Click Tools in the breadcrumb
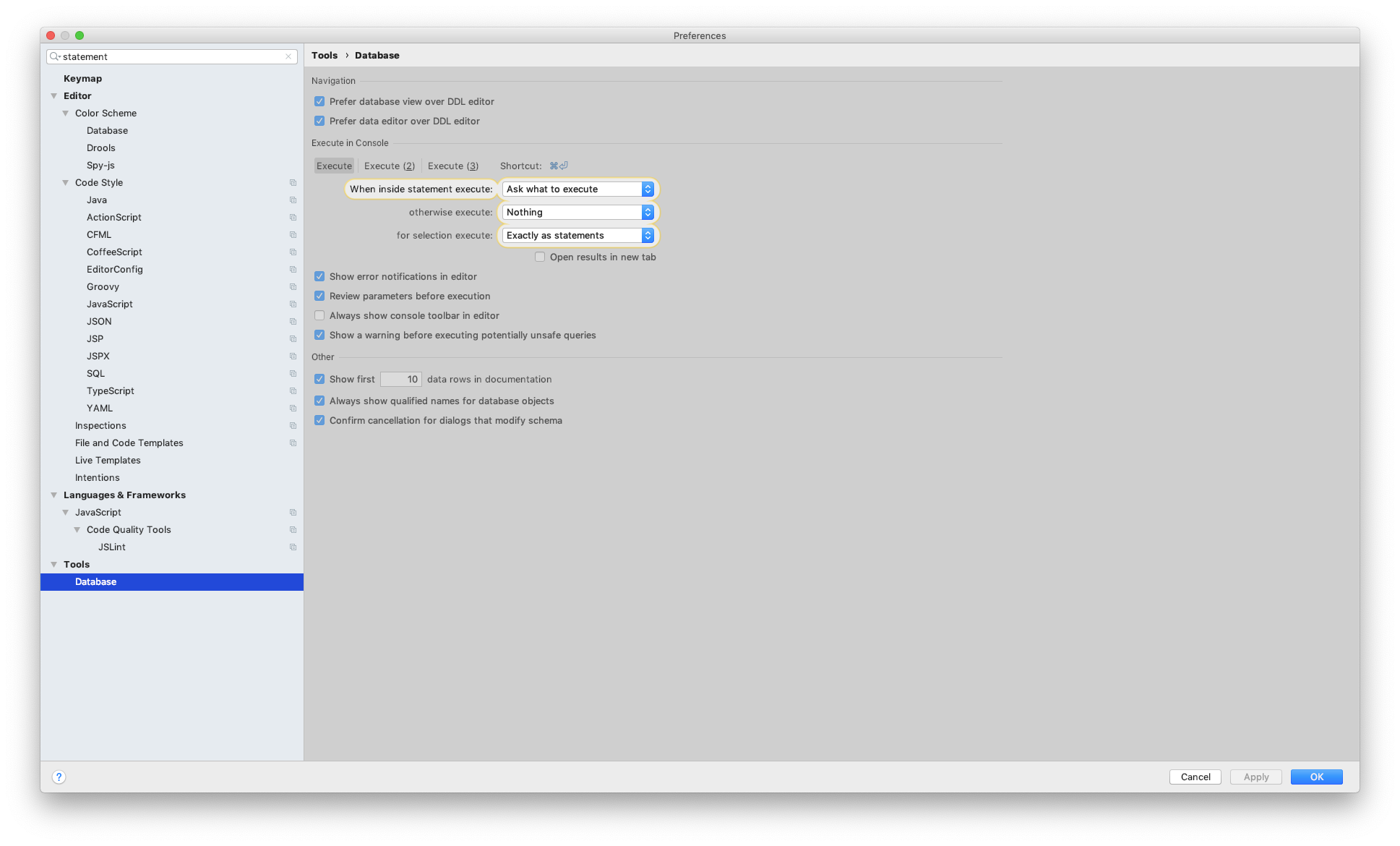This screenshot has width=1400, height=846. [325, 55]
